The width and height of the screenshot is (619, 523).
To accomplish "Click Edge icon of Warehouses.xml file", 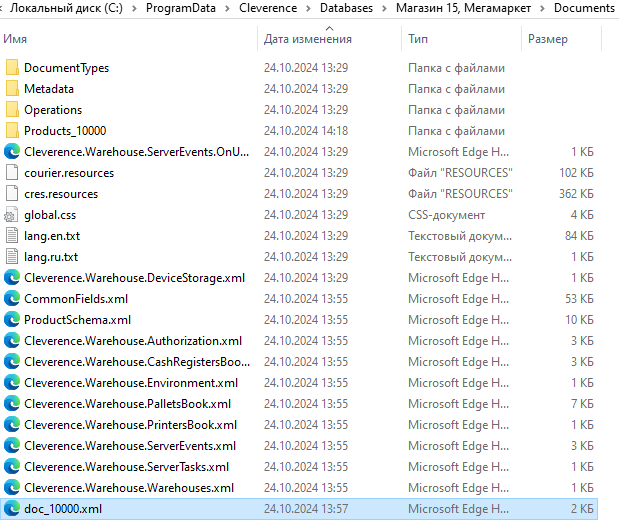I will pos(12,487).
